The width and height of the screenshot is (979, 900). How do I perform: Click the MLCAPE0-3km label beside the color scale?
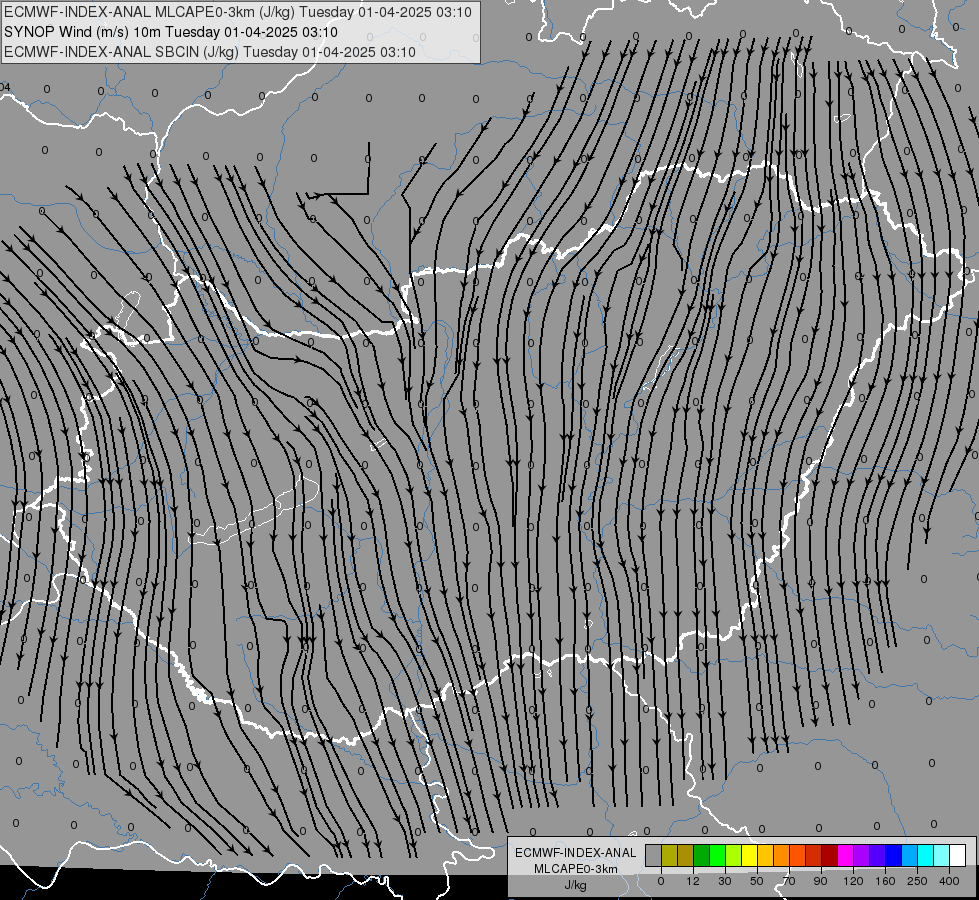pyautogui.click(x=576, y=869)
